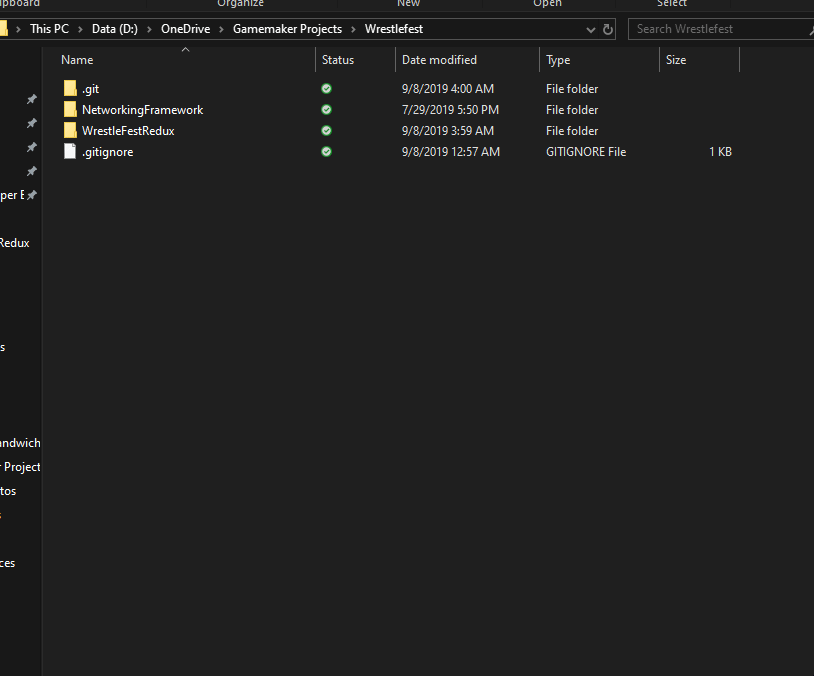Refresh the Wrestlefest folder view
814x676 pixels.
pyautogui.click(x=608, y=29)
